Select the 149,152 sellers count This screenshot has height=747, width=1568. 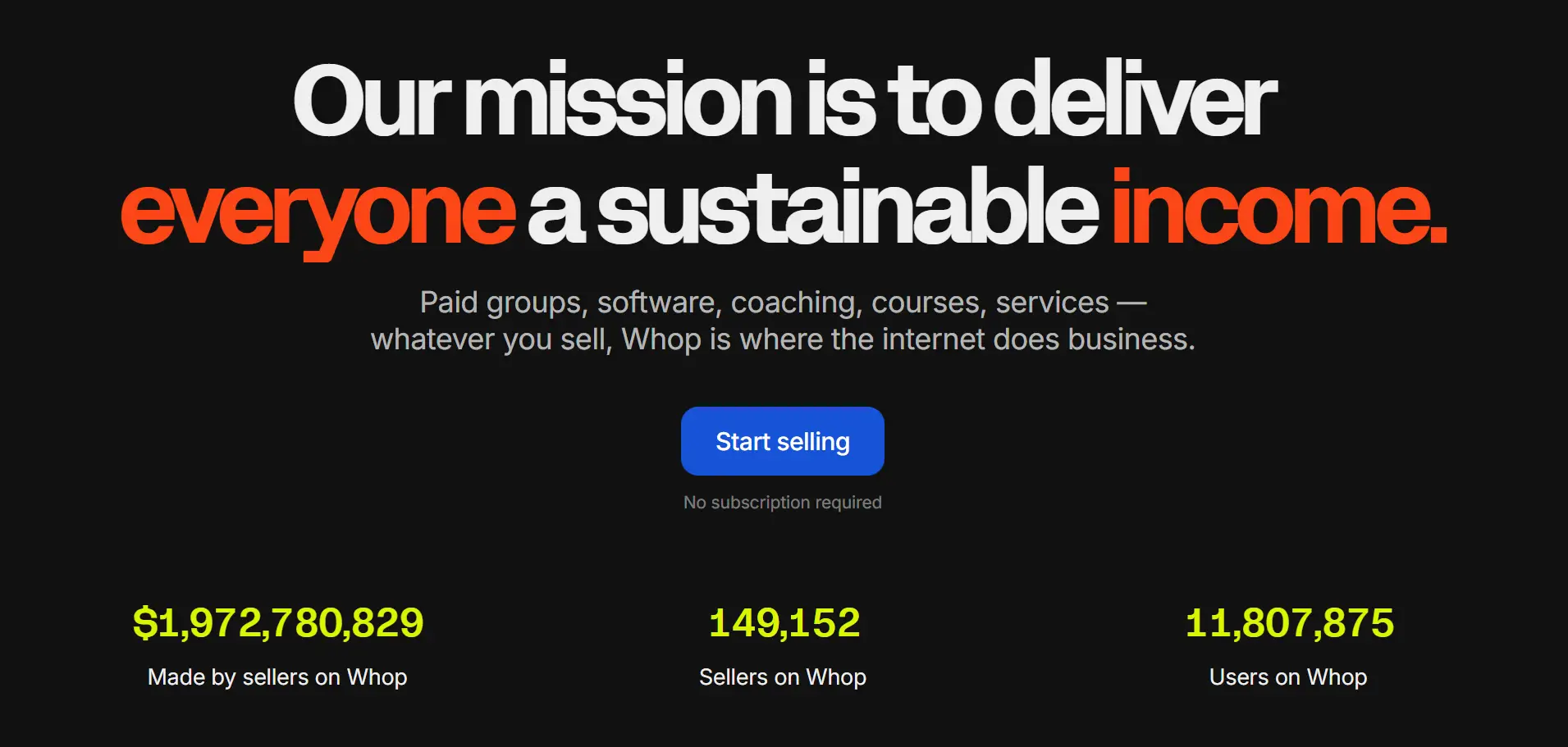(x=784, y=623)
